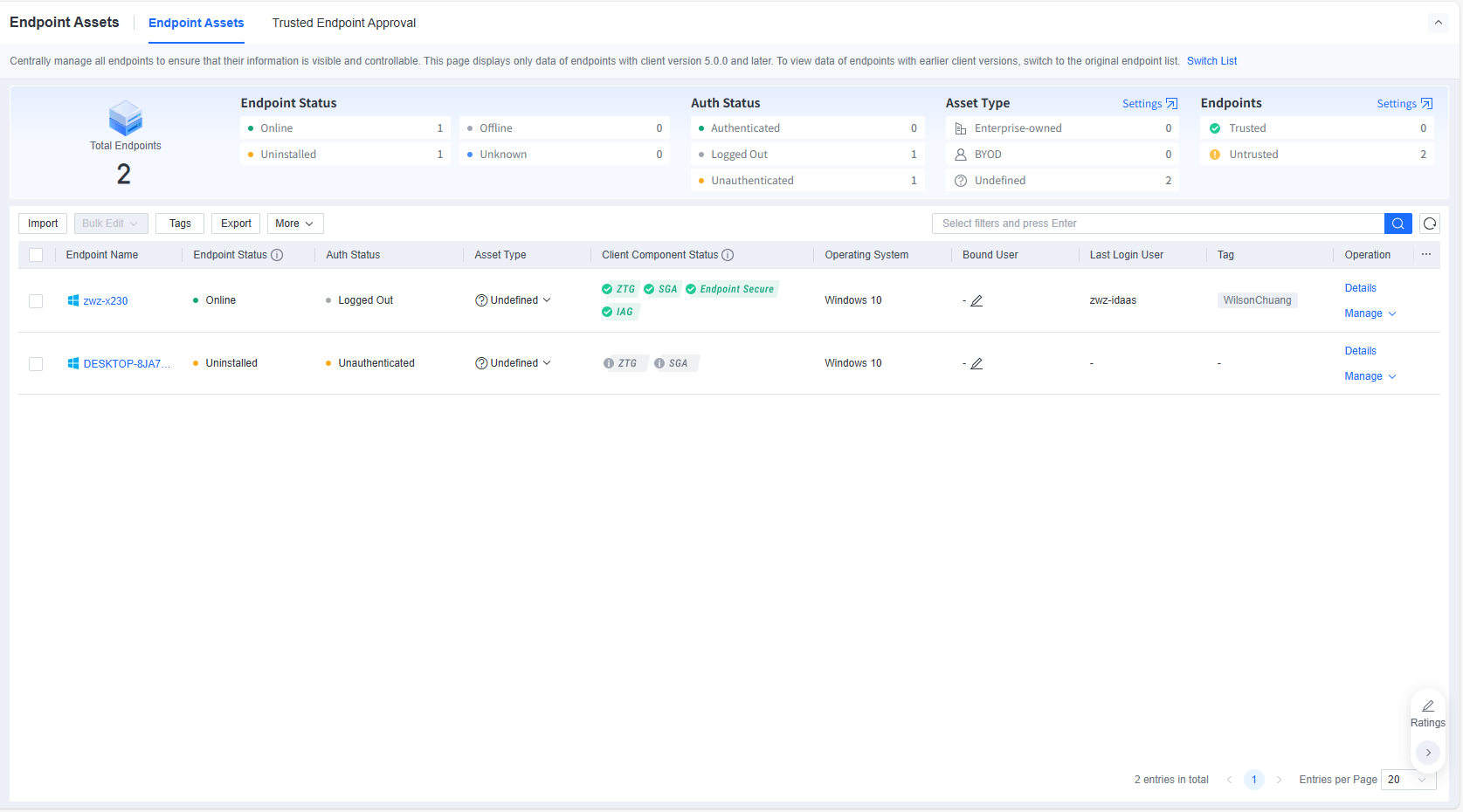Check the zwz-x230 row checkbox
The image size is (1463, 812).
tap(36, 300)
